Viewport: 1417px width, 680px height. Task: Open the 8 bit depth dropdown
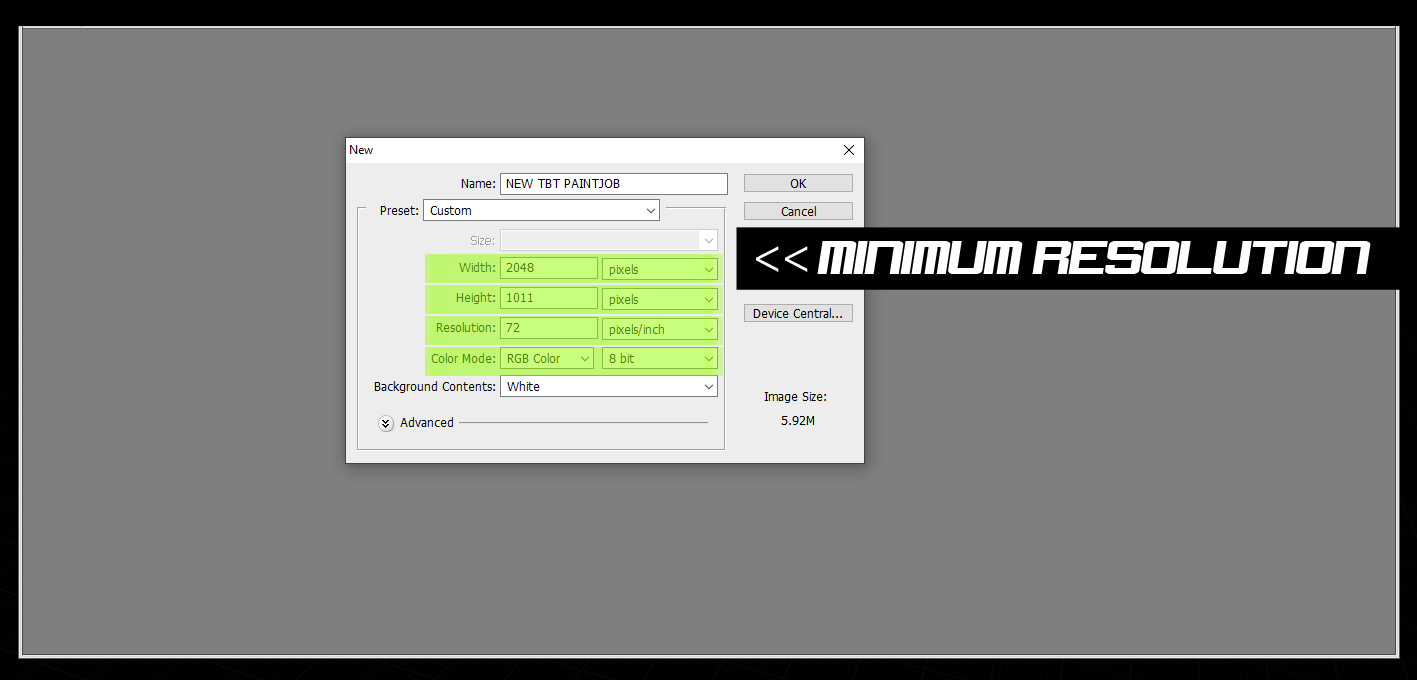pyautogui.click(x=659, y=358)
